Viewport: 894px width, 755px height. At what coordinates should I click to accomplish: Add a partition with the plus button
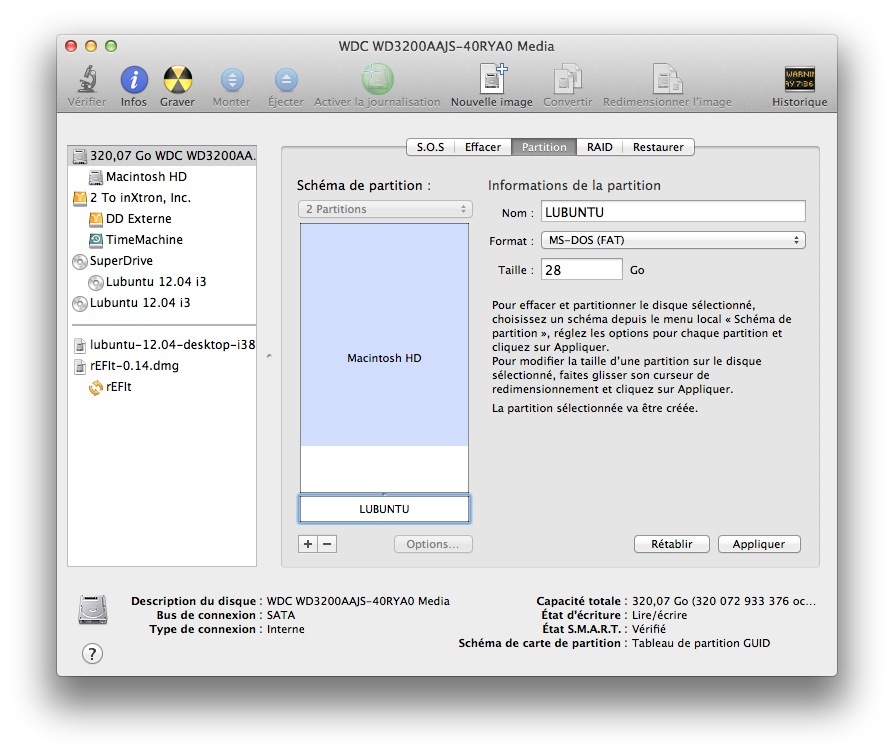(306, 545)
